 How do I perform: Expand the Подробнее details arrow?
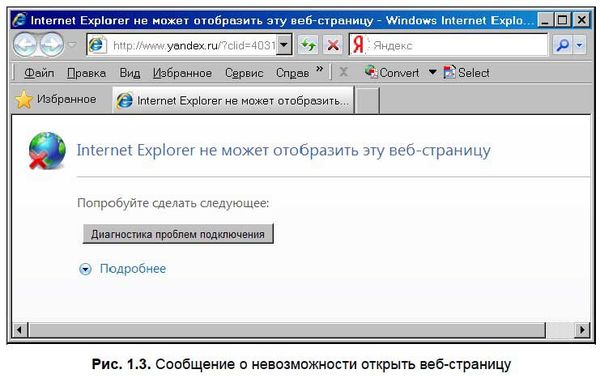[85, 269]
